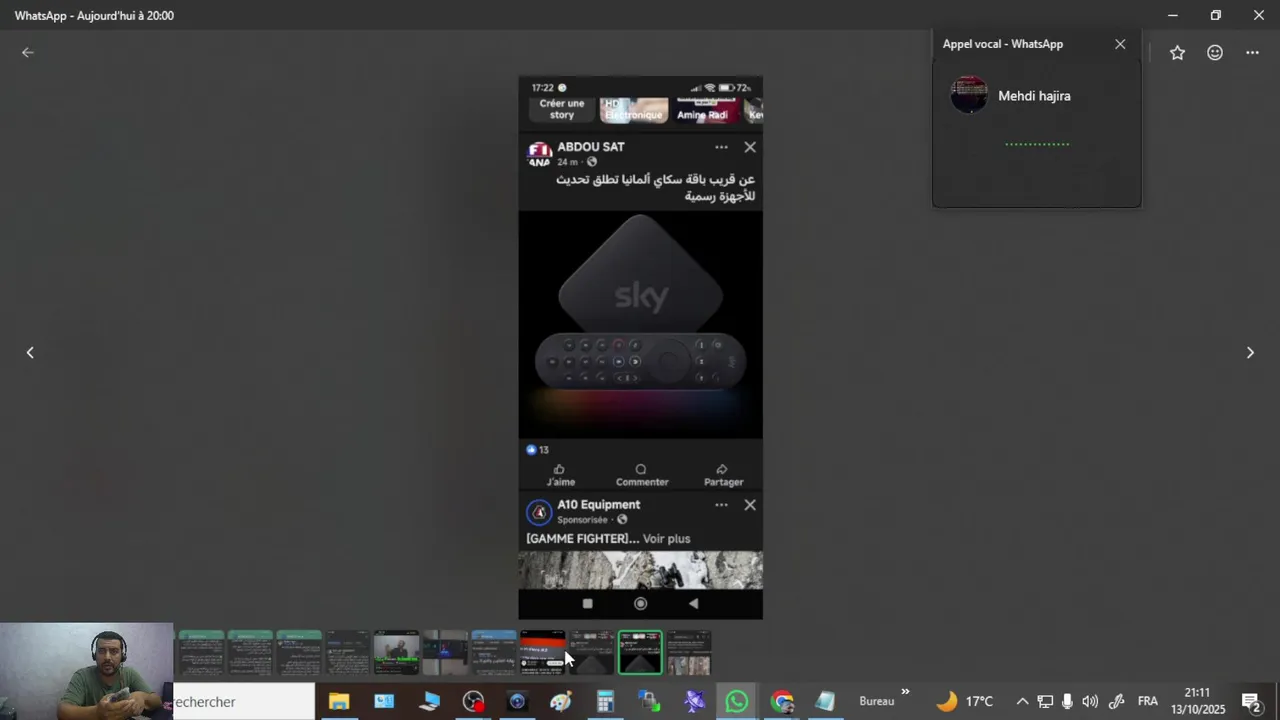This screenshot has width=1280, height=720.
Task: Click the Bureau desktop toolbar label
Action: [x=876, y=702]
